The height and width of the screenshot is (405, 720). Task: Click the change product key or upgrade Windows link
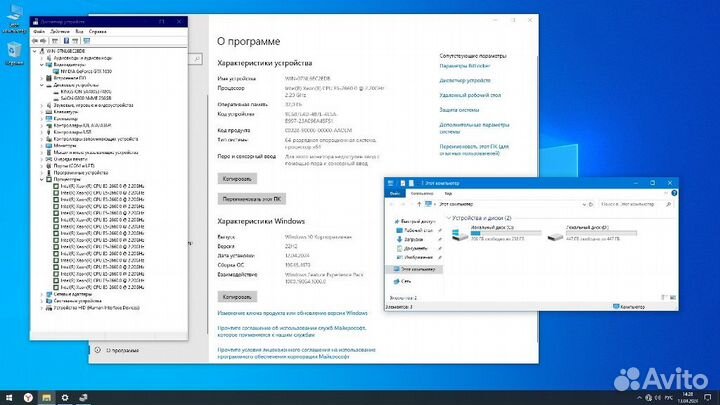292,313
